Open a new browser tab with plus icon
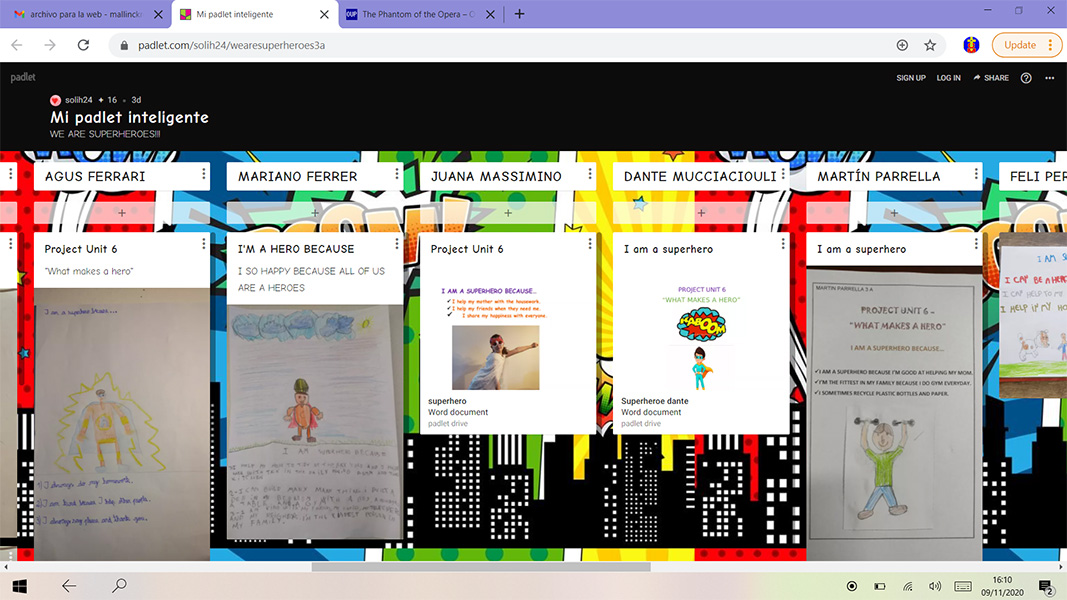1067x600 pixels. coord(519,15)
